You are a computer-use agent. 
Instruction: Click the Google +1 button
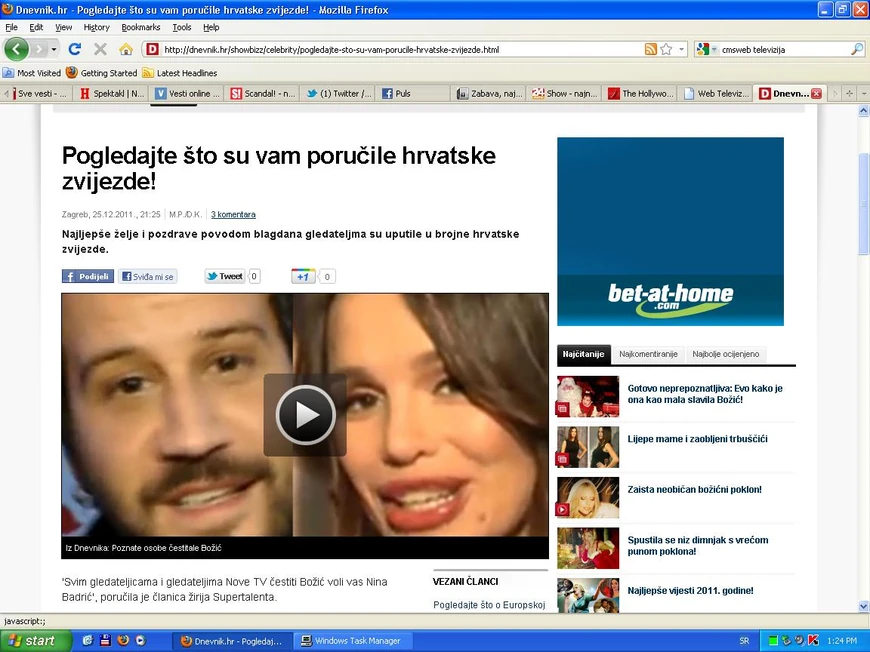point(303,276)
